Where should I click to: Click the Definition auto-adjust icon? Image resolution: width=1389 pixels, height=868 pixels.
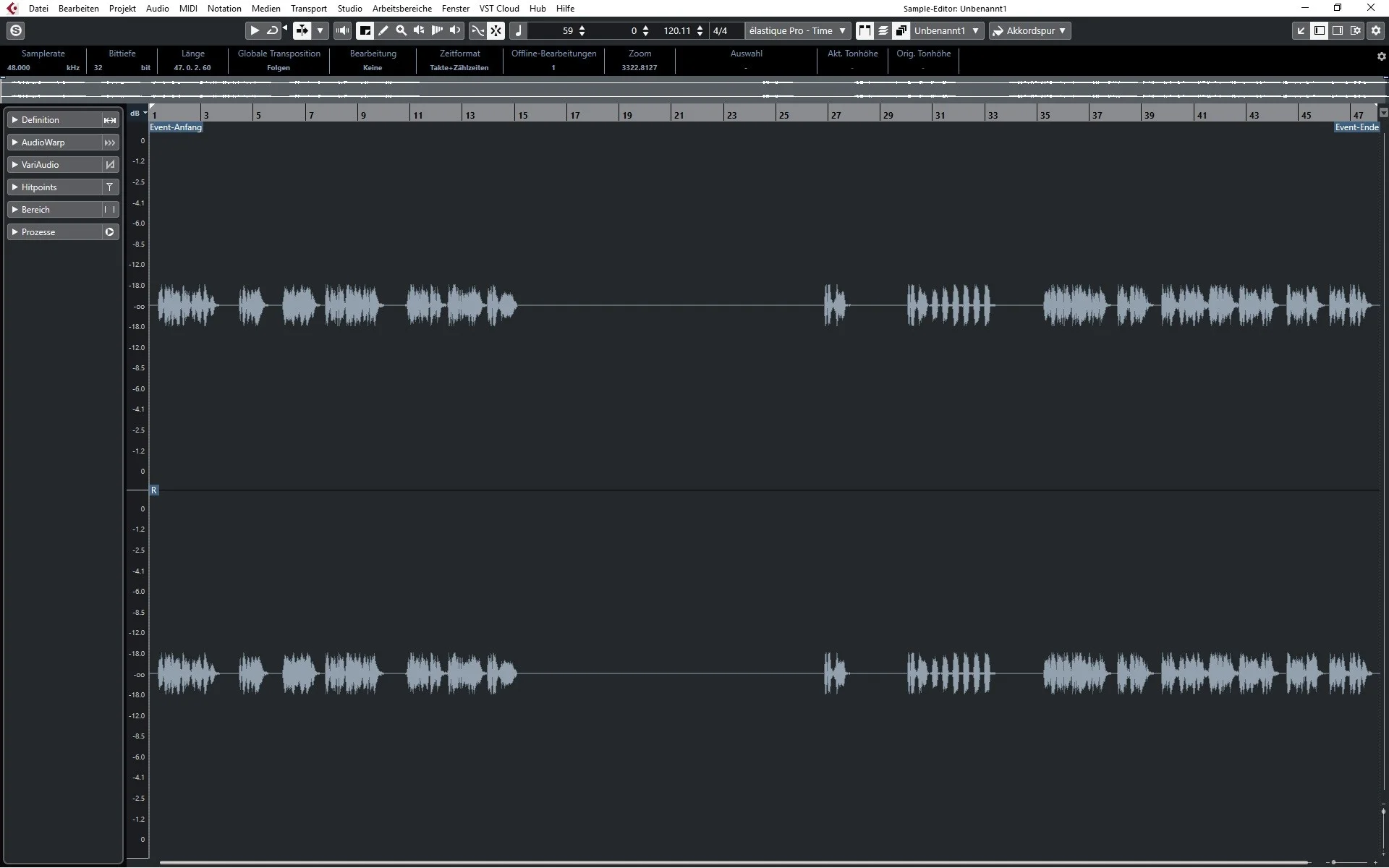(x=110, y=120)
